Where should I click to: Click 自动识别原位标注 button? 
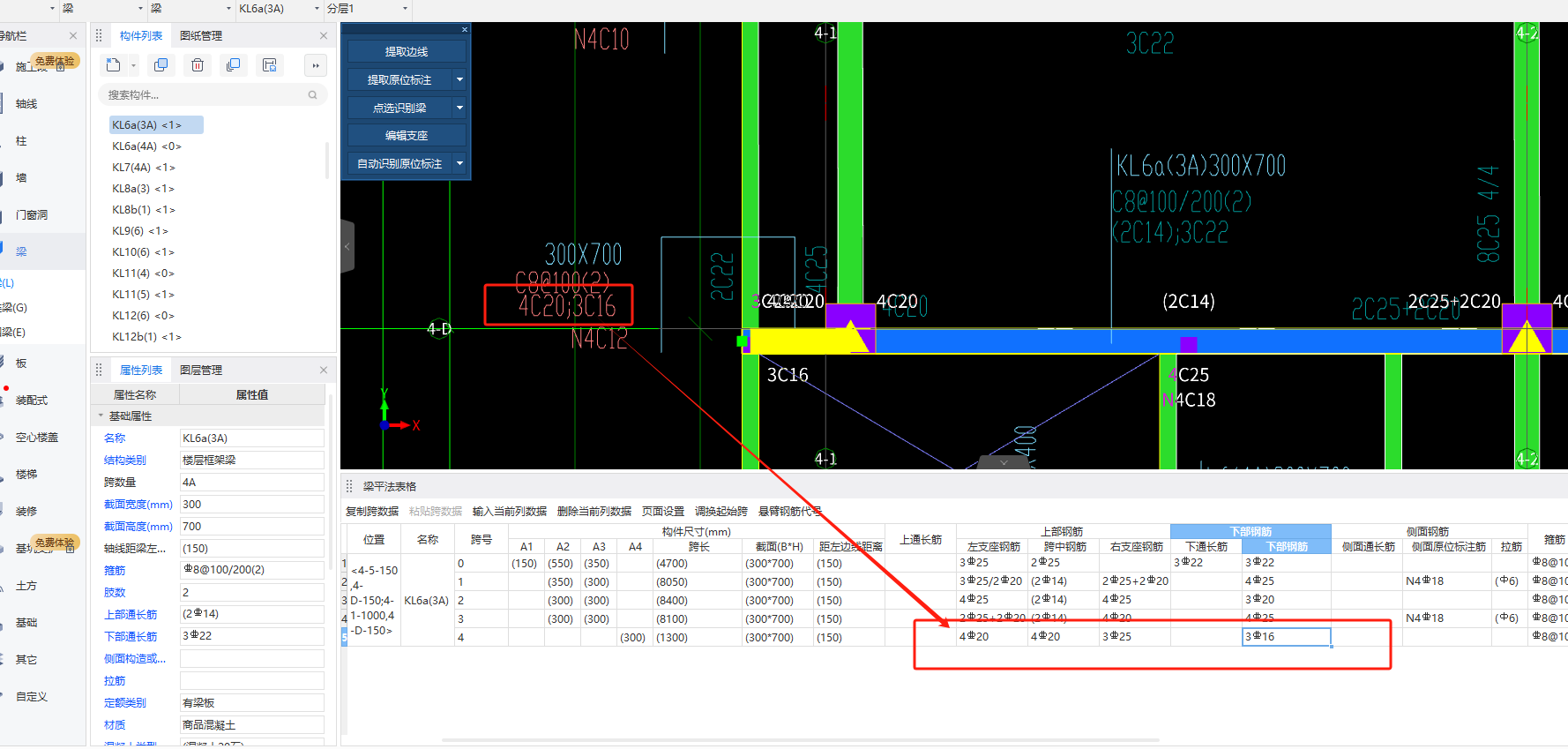399,164
